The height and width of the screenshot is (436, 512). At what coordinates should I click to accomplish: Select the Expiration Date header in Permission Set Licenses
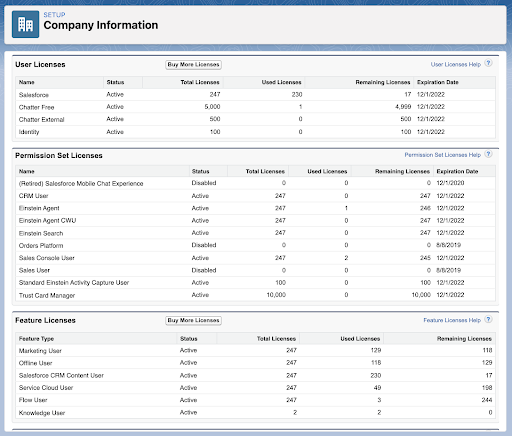click(x=457, y=171)
